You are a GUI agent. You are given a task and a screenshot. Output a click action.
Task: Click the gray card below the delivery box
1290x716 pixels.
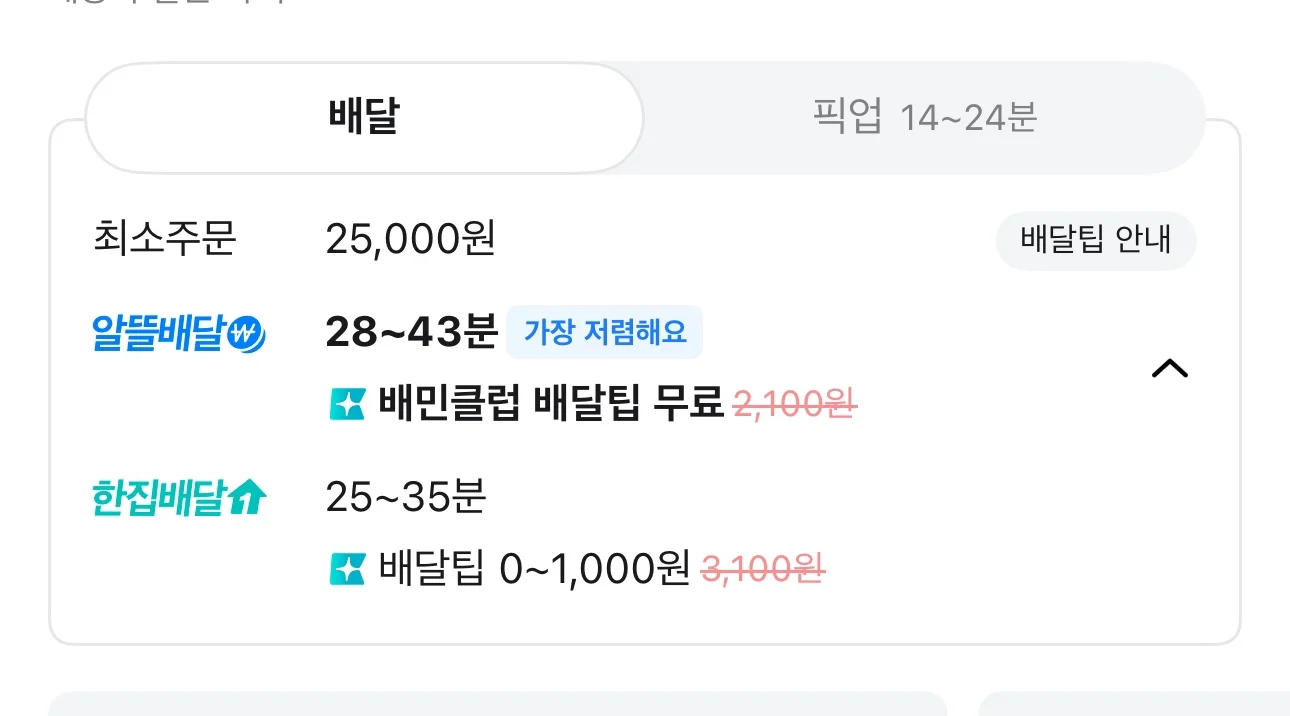tap(497, 703)
